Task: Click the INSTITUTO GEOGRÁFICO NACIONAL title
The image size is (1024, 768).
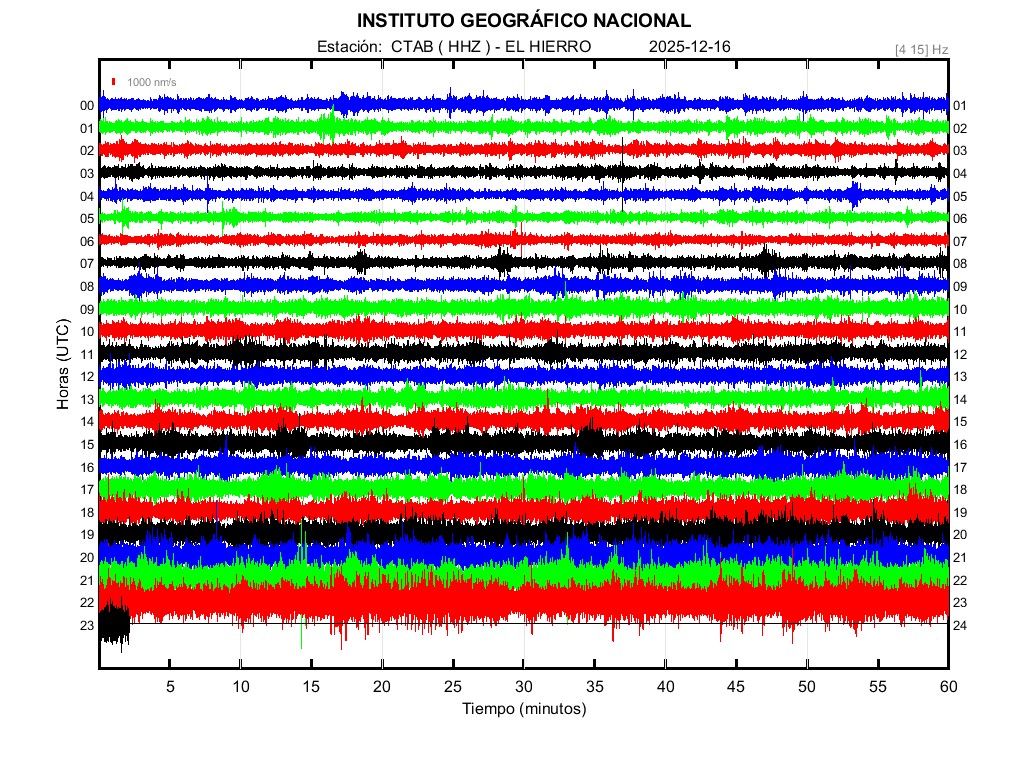Action: click(523, 21)
